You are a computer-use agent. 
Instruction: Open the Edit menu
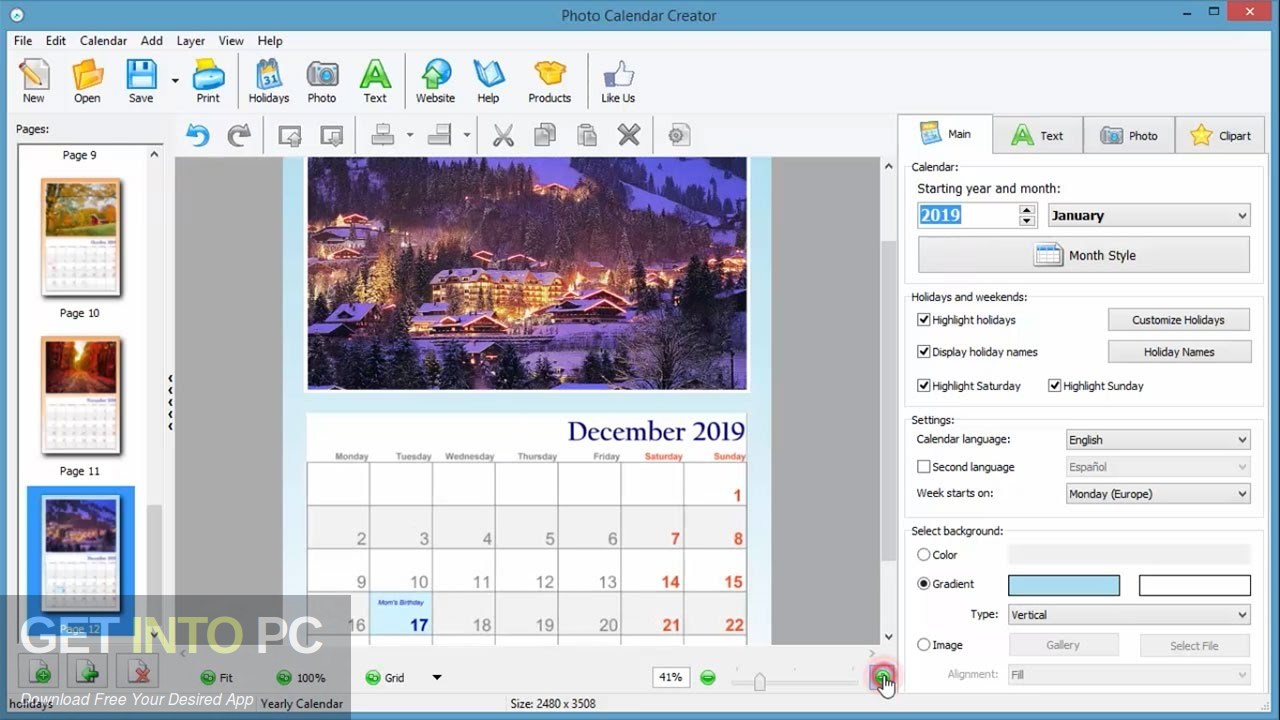tap(56, 41)
